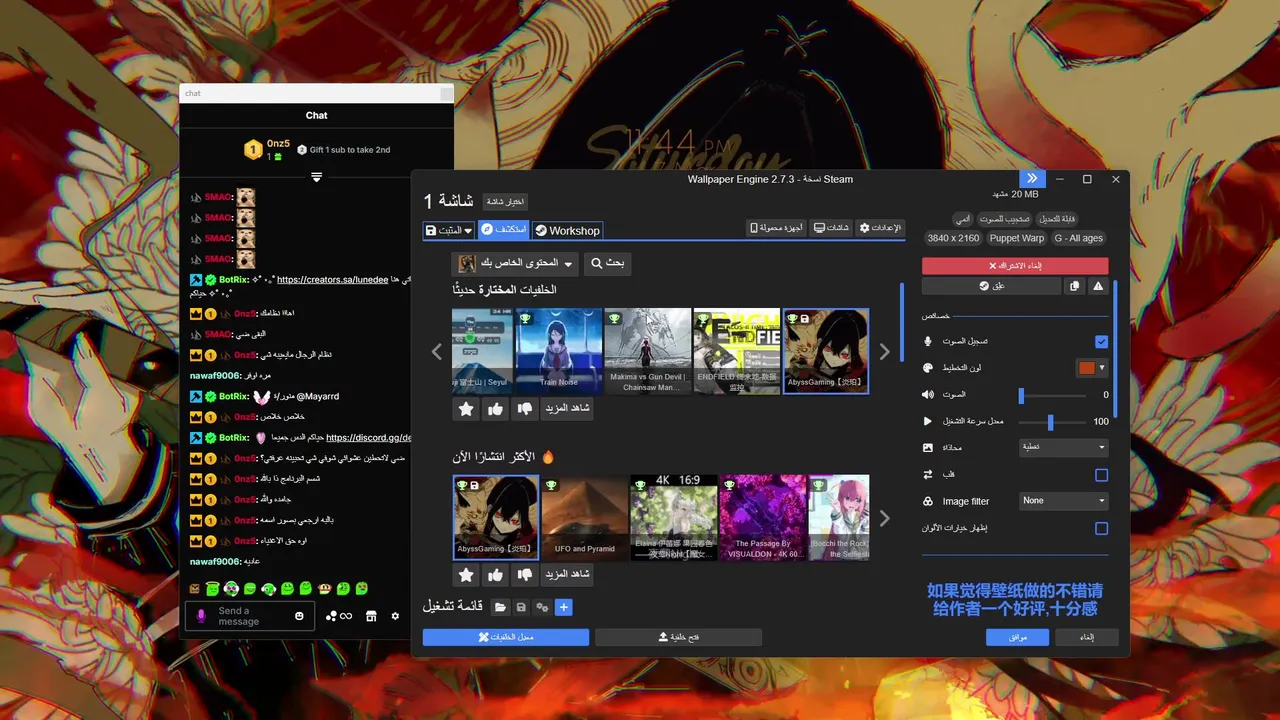Click 'see more' button under trending row

point(567,575)
